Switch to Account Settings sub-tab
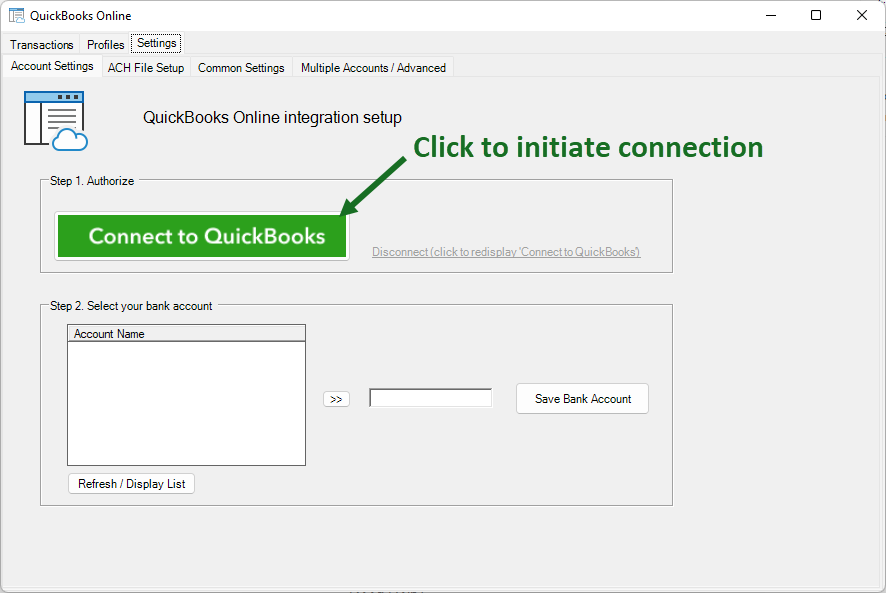886x593 pixels. point(52,66)
